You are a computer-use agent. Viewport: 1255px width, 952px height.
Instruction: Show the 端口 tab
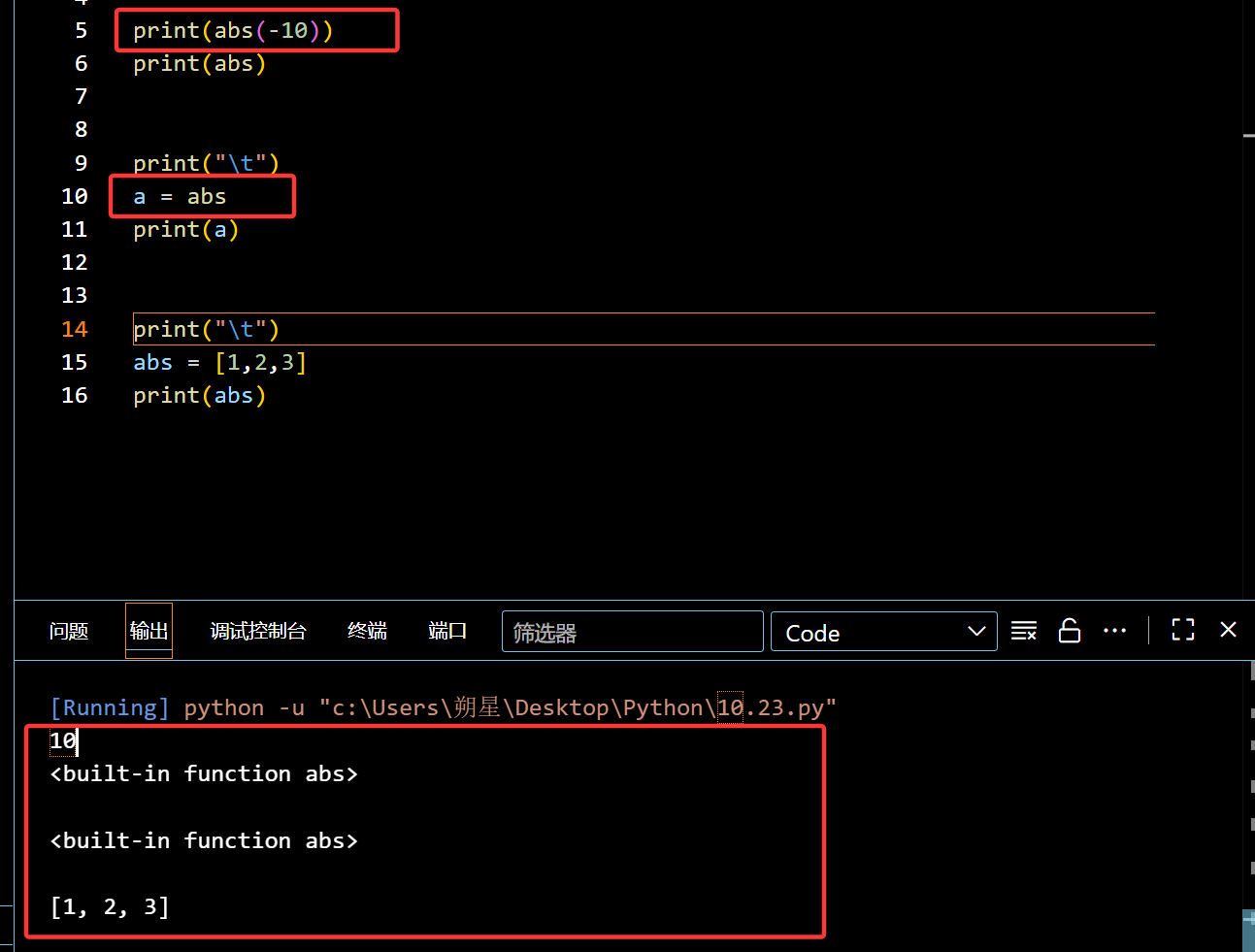pyautogui.click(x=447, y=632)
